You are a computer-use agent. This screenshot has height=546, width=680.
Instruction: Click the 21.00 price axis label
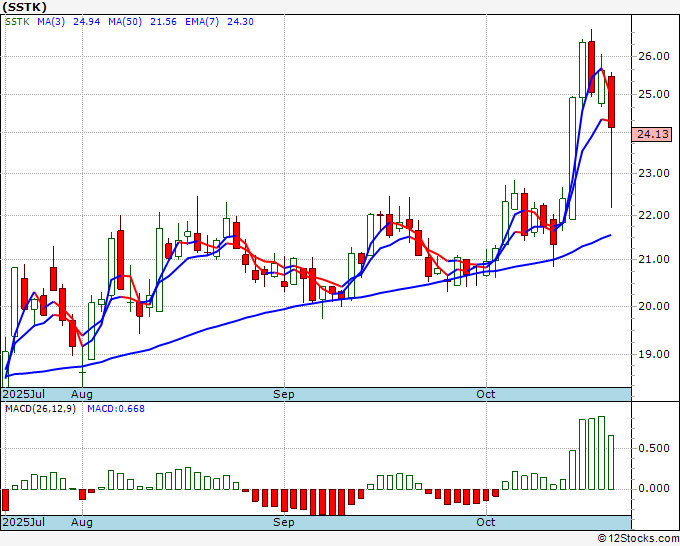[654, 259]
